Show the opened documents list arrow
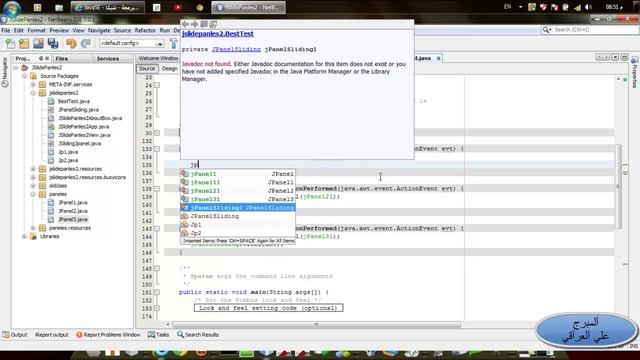The height and width of the screenshot is (360, 640). 615,58
